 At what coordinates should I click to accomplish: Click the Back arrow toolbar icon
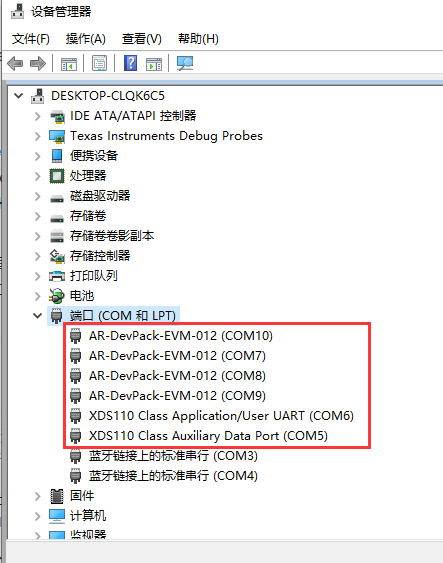pyautogui.click(x=15, y=64)
